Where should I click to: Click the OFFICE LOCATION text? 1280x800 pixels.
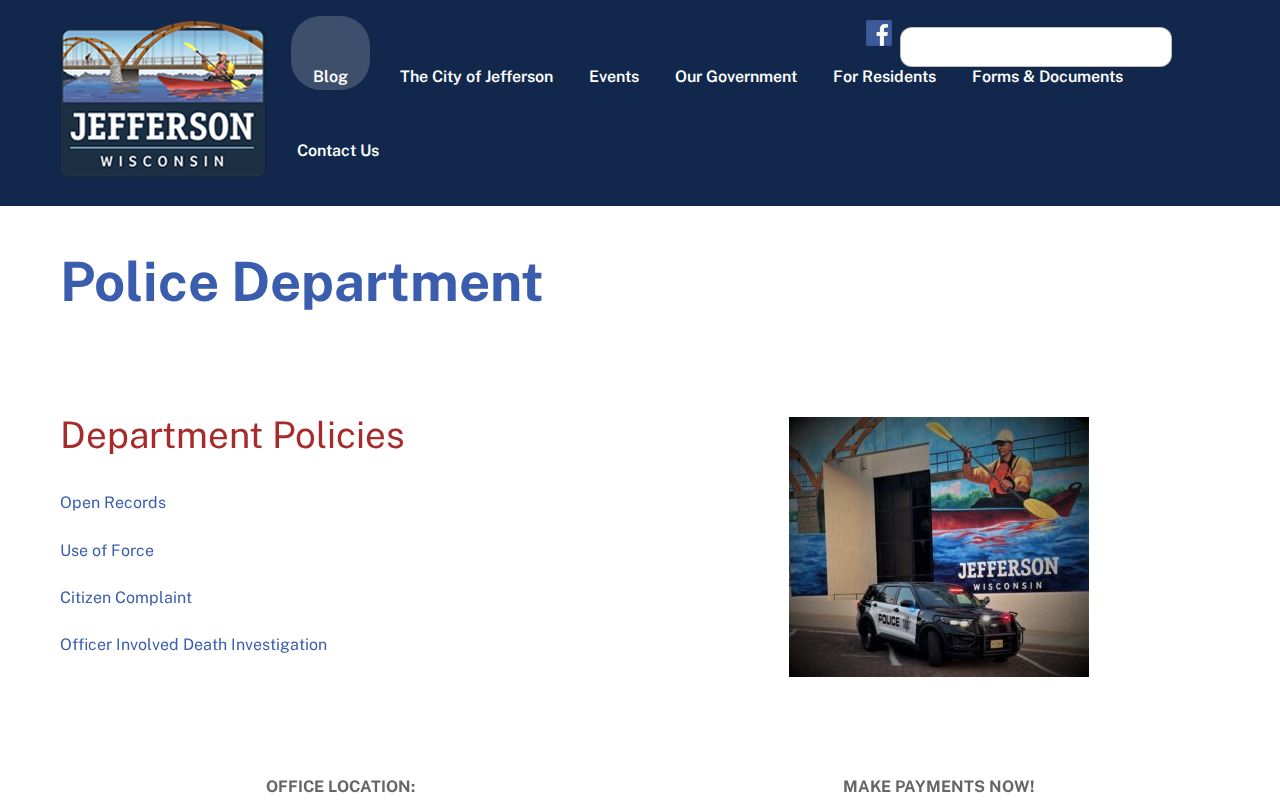click(x=341, y=787)
